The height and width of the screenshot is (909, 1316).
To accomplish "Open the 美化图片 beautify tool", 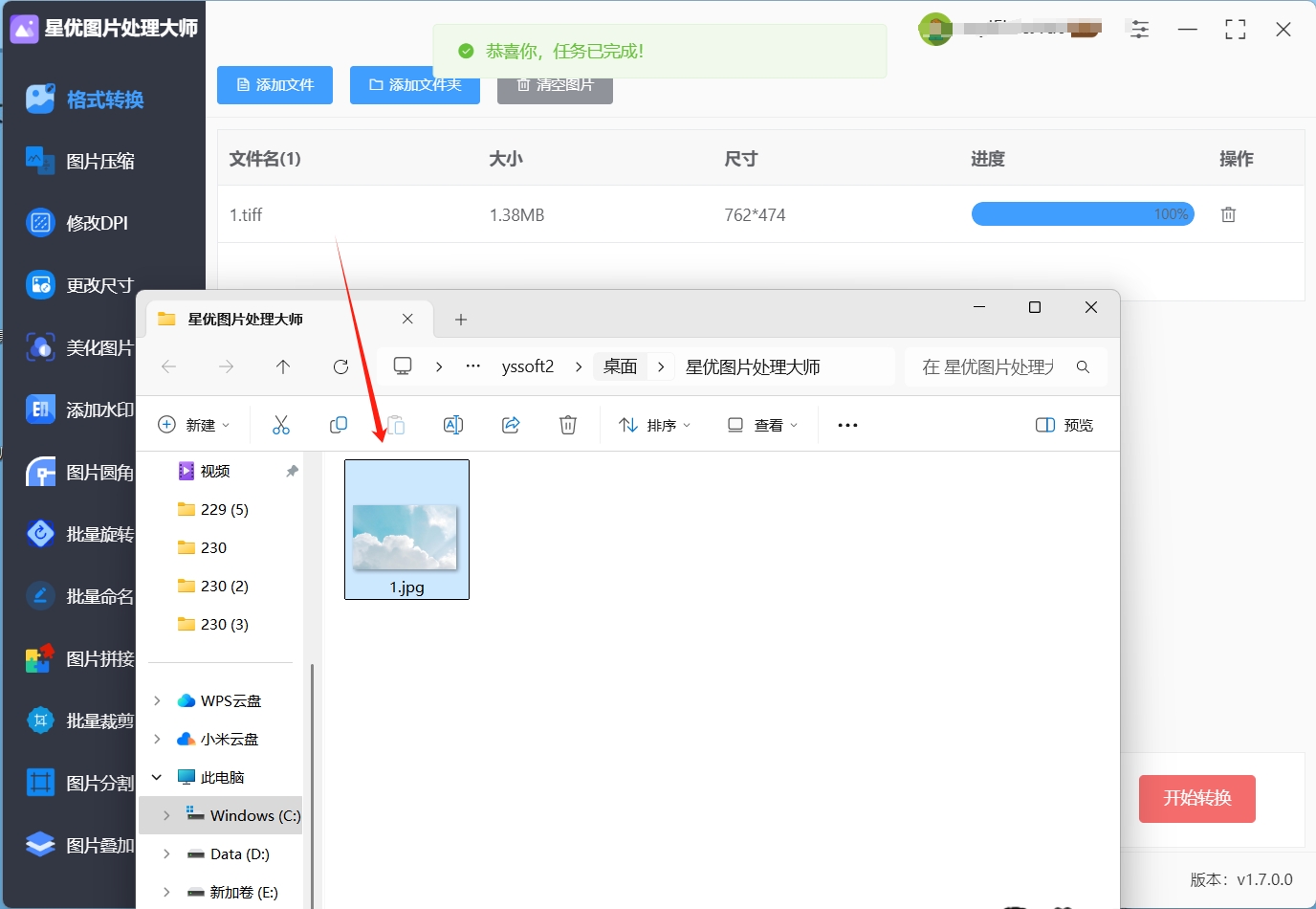I will tap(80, 347).
